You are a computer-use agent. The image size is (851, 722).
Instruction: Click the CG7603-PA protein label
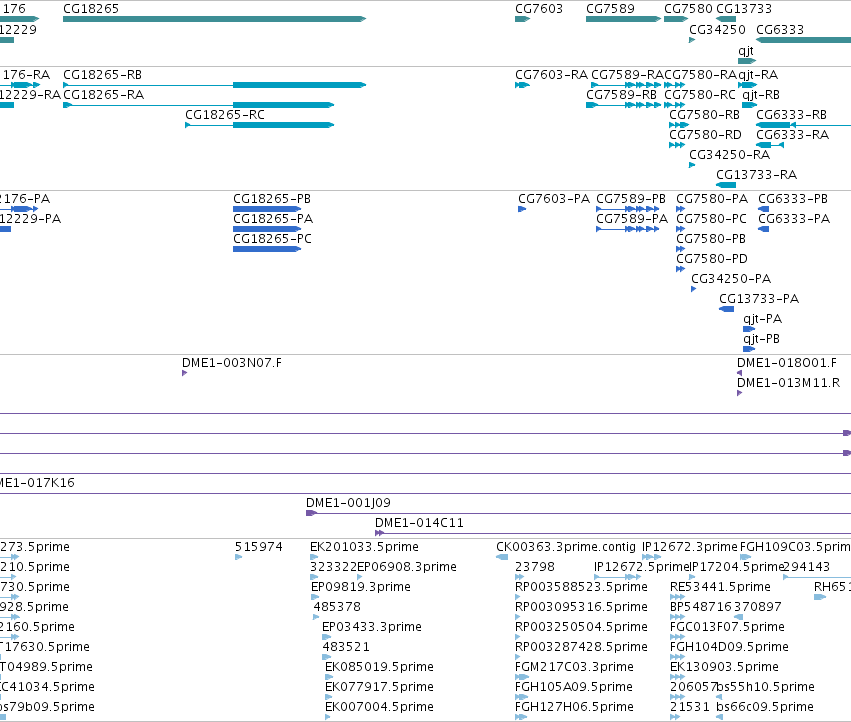(x=554, y=199)
